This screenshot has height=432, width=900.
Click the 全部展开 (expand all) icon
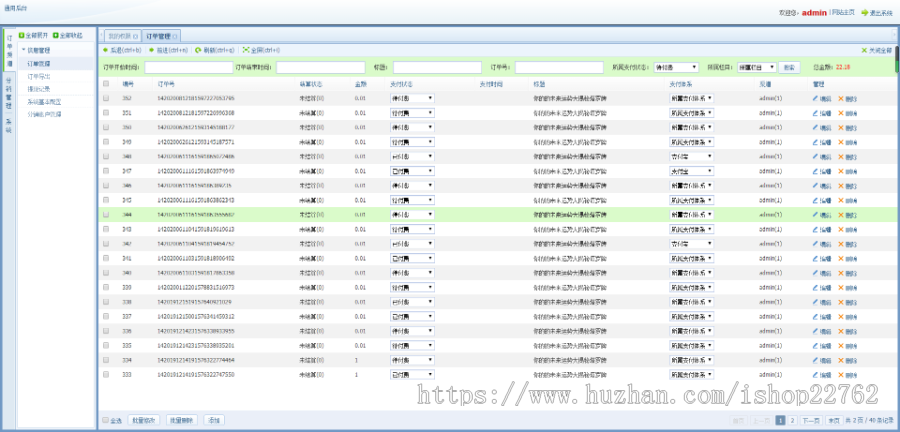click(x=22, y=35)
